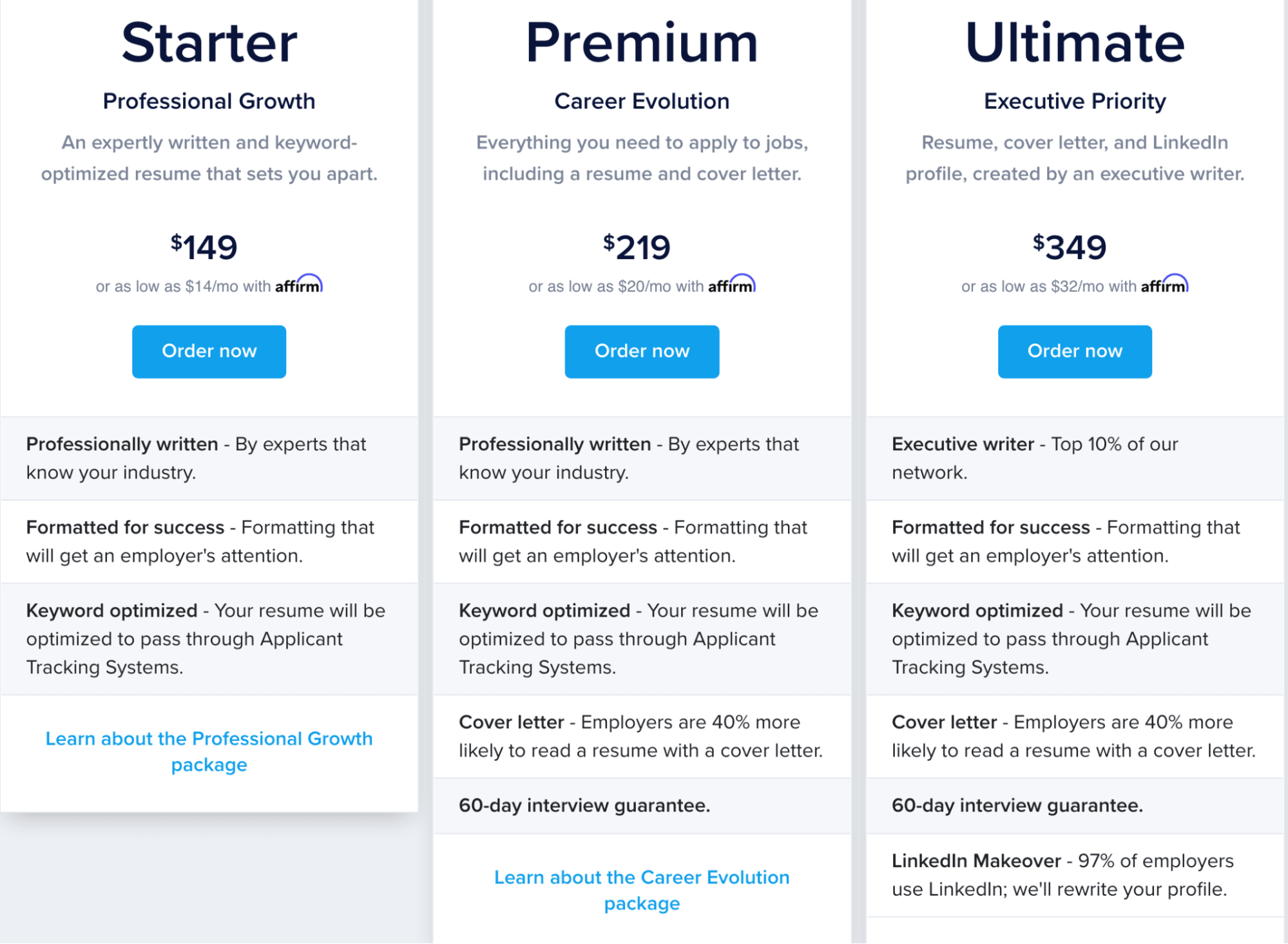This screenshot has height=944, width=1288.
Task: Click the Executive writer feature row
Action: (x=1075, y=458)
